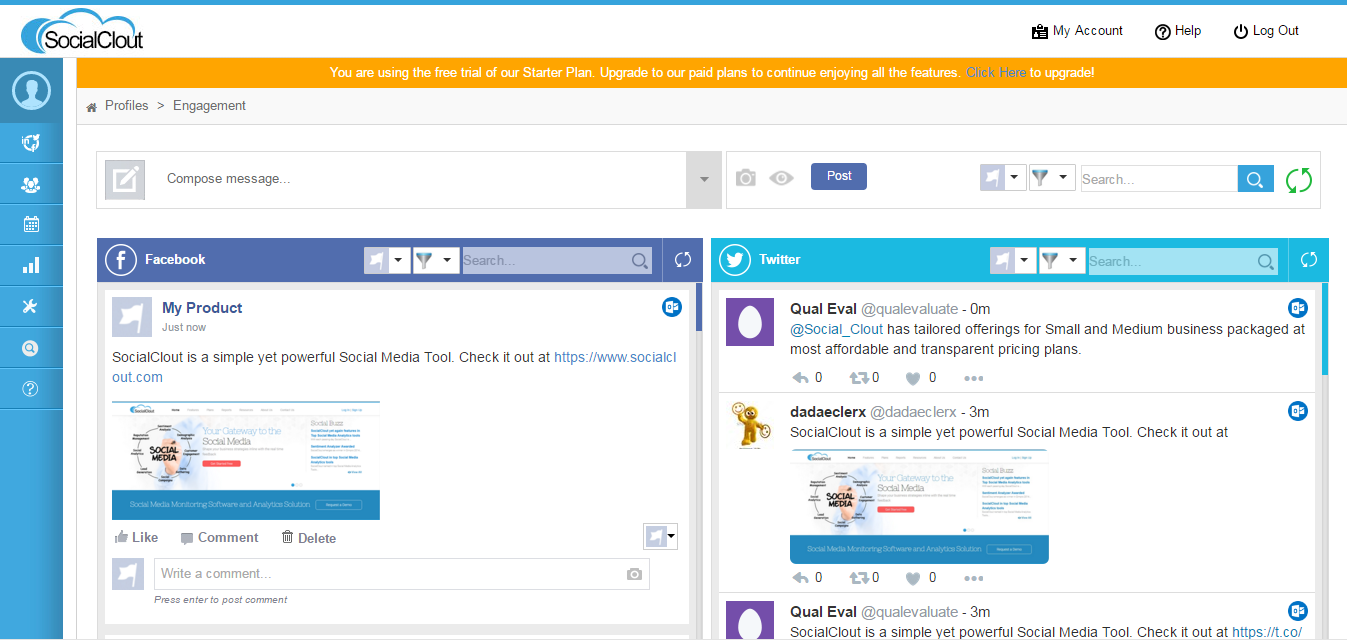Open the bar chart analytics sidebar icon
This screenshot has height=640, width=1347.
coord(31,265)
